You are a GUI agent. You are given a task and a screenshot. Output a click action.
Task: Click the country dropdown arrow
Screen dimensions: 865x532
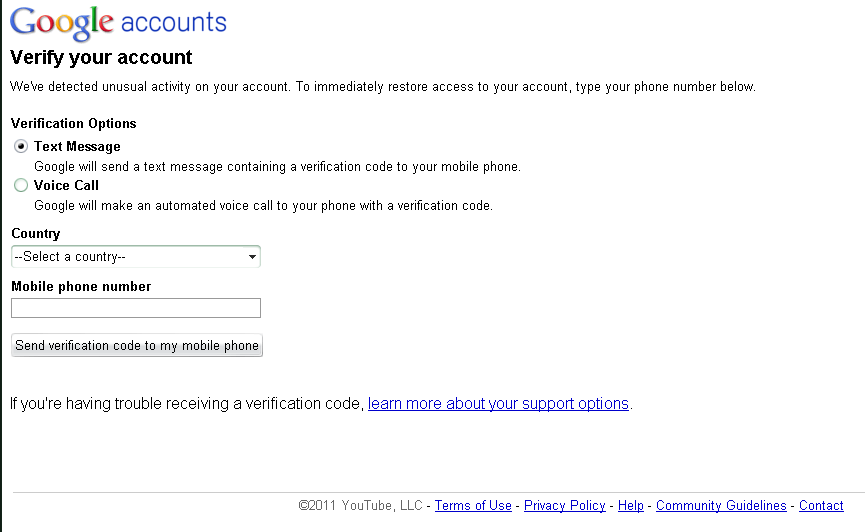coord(252,257)
